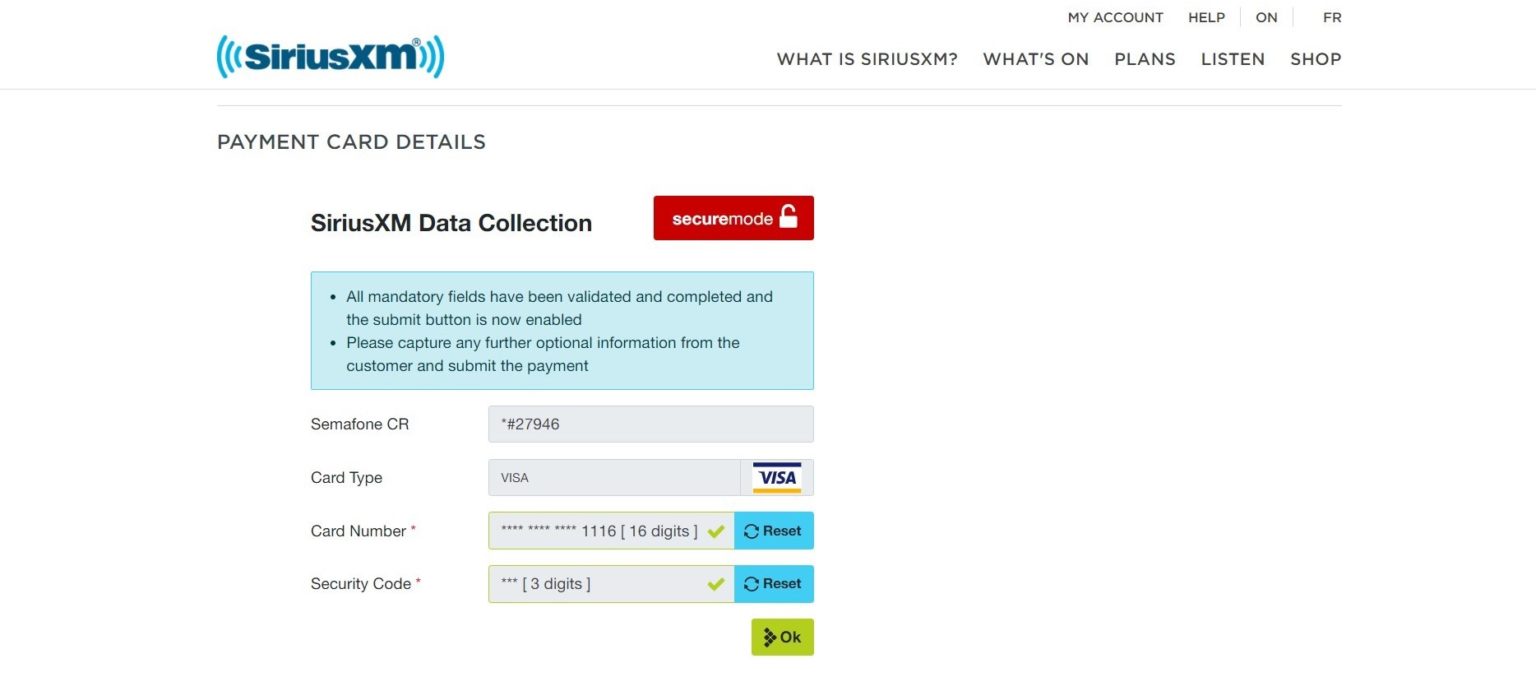
Task: Click the Reset refresh icon beside Card Number
Action: click(x=751, y=531)
